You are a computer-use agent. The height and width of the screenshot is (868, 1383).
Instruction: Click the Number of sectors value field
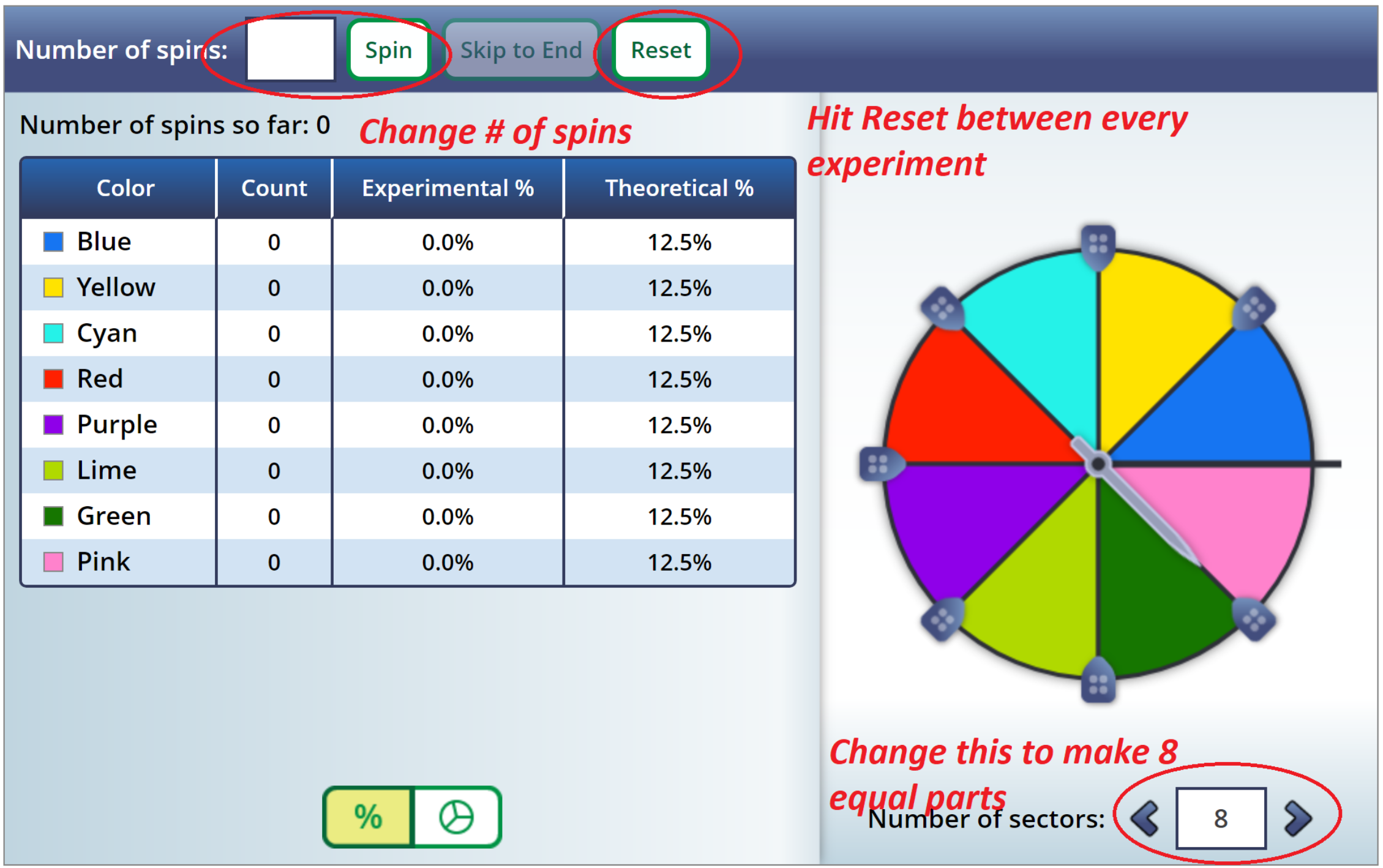[x=1221, y=818]
